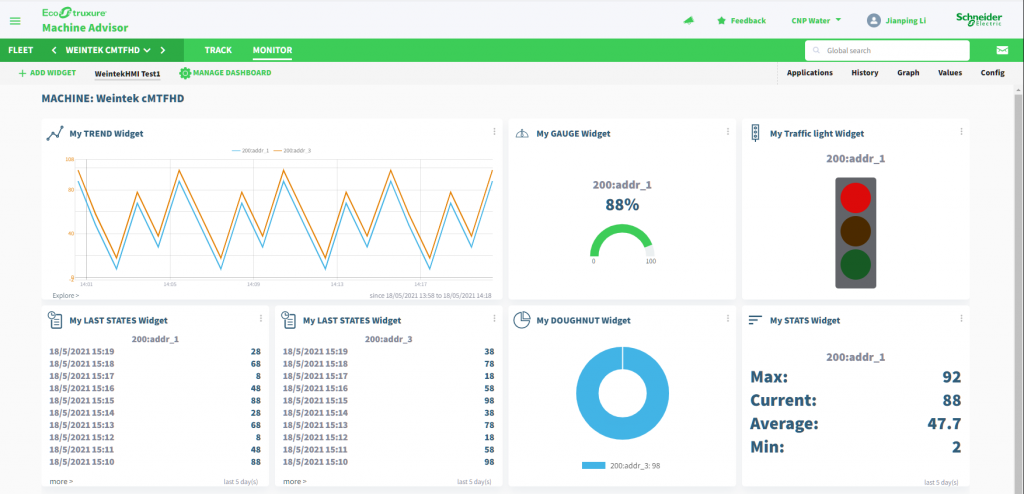Switch to the TRACK tab
This screenshot has width=1024, height=494.
tap(218, 50)
